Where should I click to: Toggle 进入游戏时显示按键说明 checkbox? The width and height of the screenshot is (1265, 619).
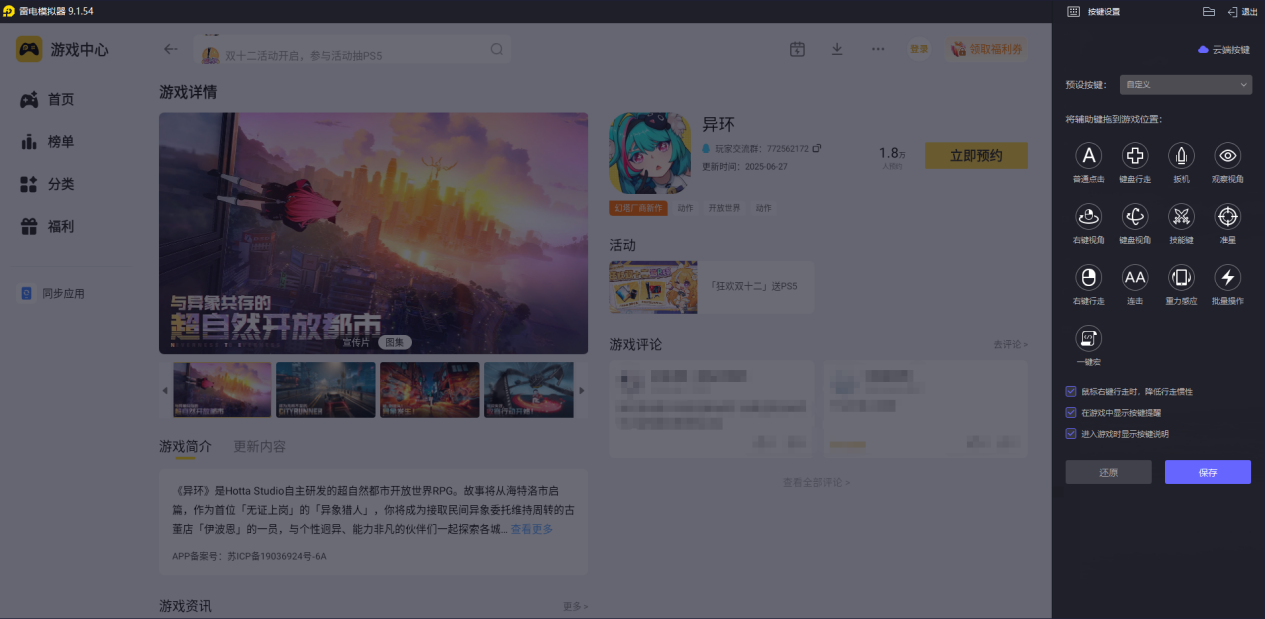(1072, 434)
